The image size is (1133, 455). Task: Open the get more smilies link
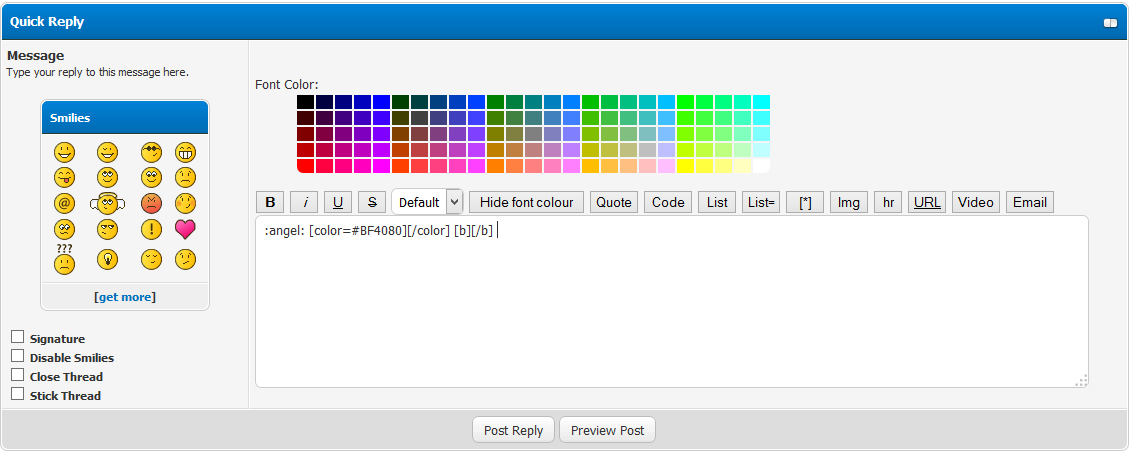point(125,297)
